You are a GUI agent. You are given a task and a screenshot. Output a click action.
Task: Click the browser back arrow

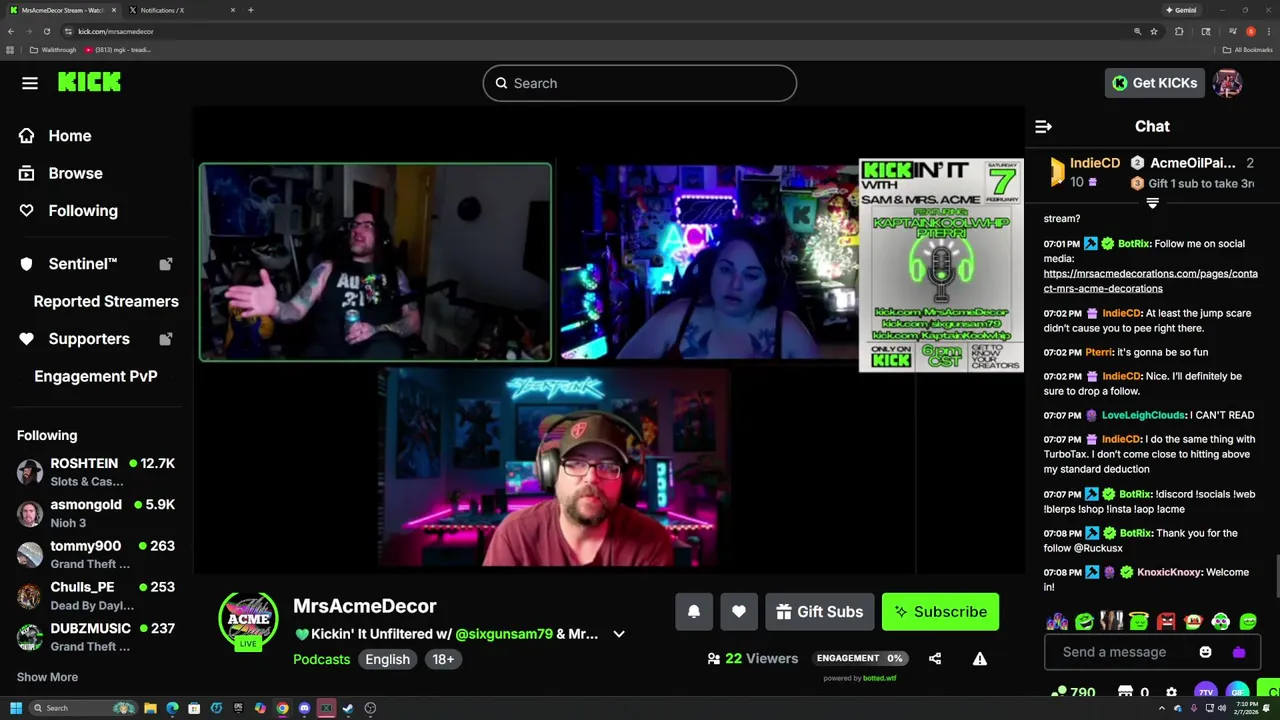coord(11,31)
